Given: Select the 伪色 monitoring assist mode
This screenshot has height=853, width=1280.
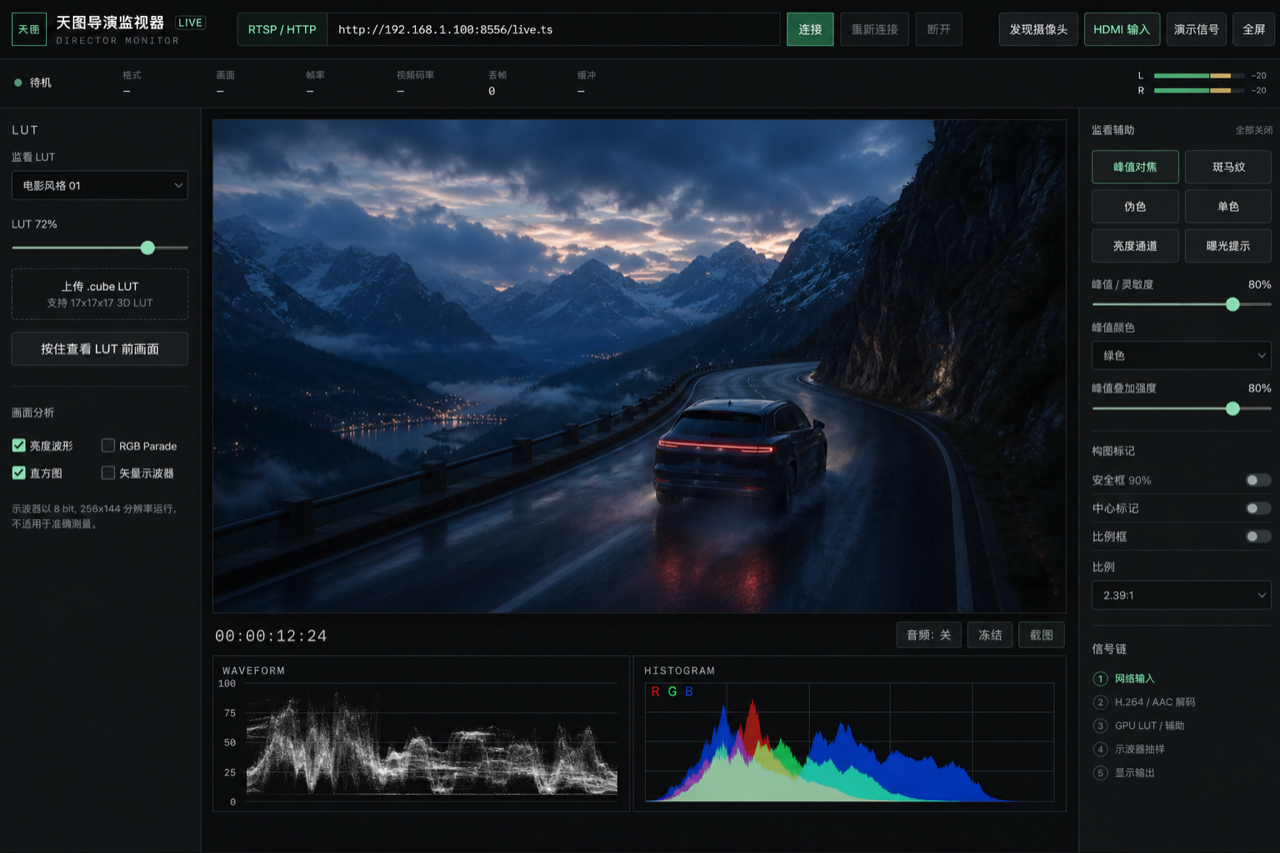Looking at the screenshot, I should pyautogui.click(x=1135, y=206).
